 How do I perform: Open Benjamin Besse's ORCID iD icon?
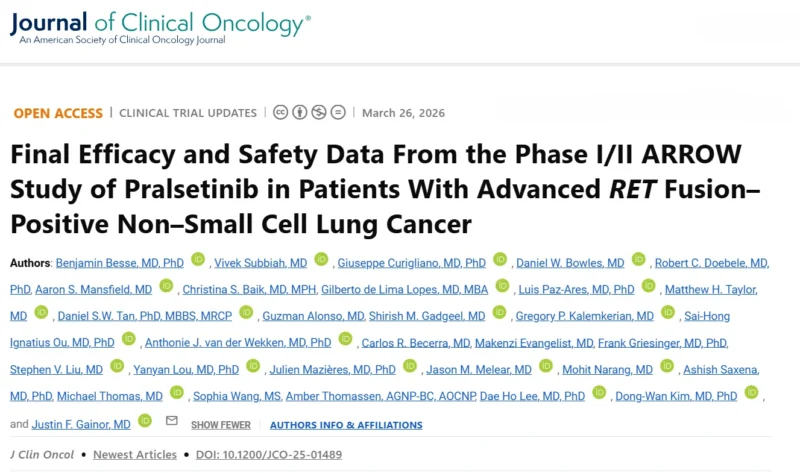[x=197, y=260]
